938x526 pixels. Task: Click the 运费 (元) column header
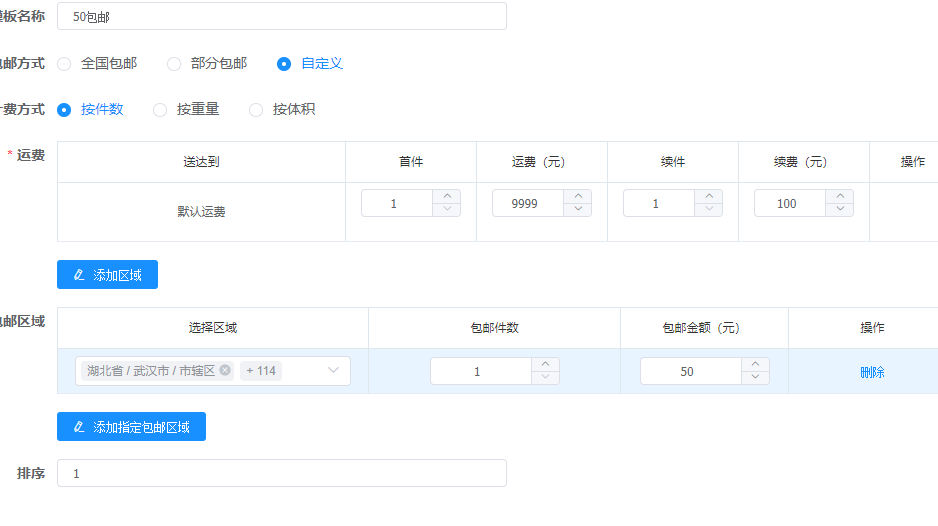542,162
